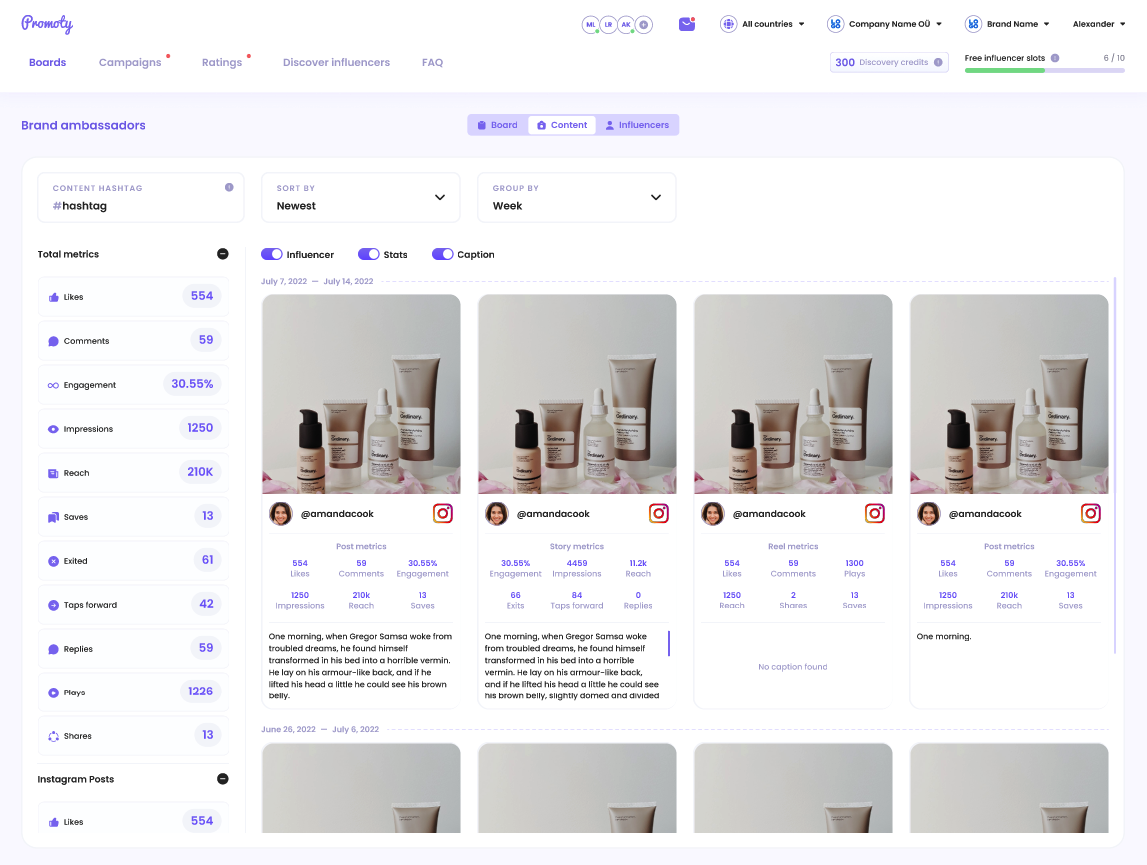Image resolution: width=1147 pixels, height=865 pixels.
Task: Click the Replies bubble icon in Total metrics
Action: coord(53,648)
